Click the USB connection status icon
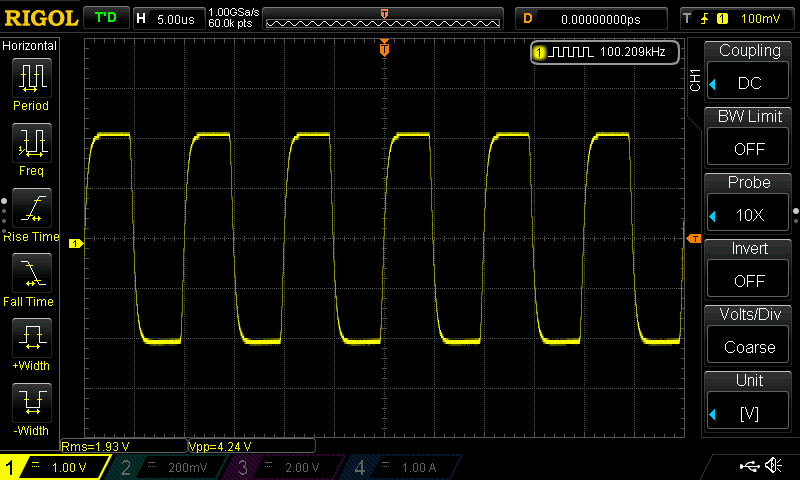Image resolution: width=800 pixels, height=480 pixels. click(x=749, y=466)
